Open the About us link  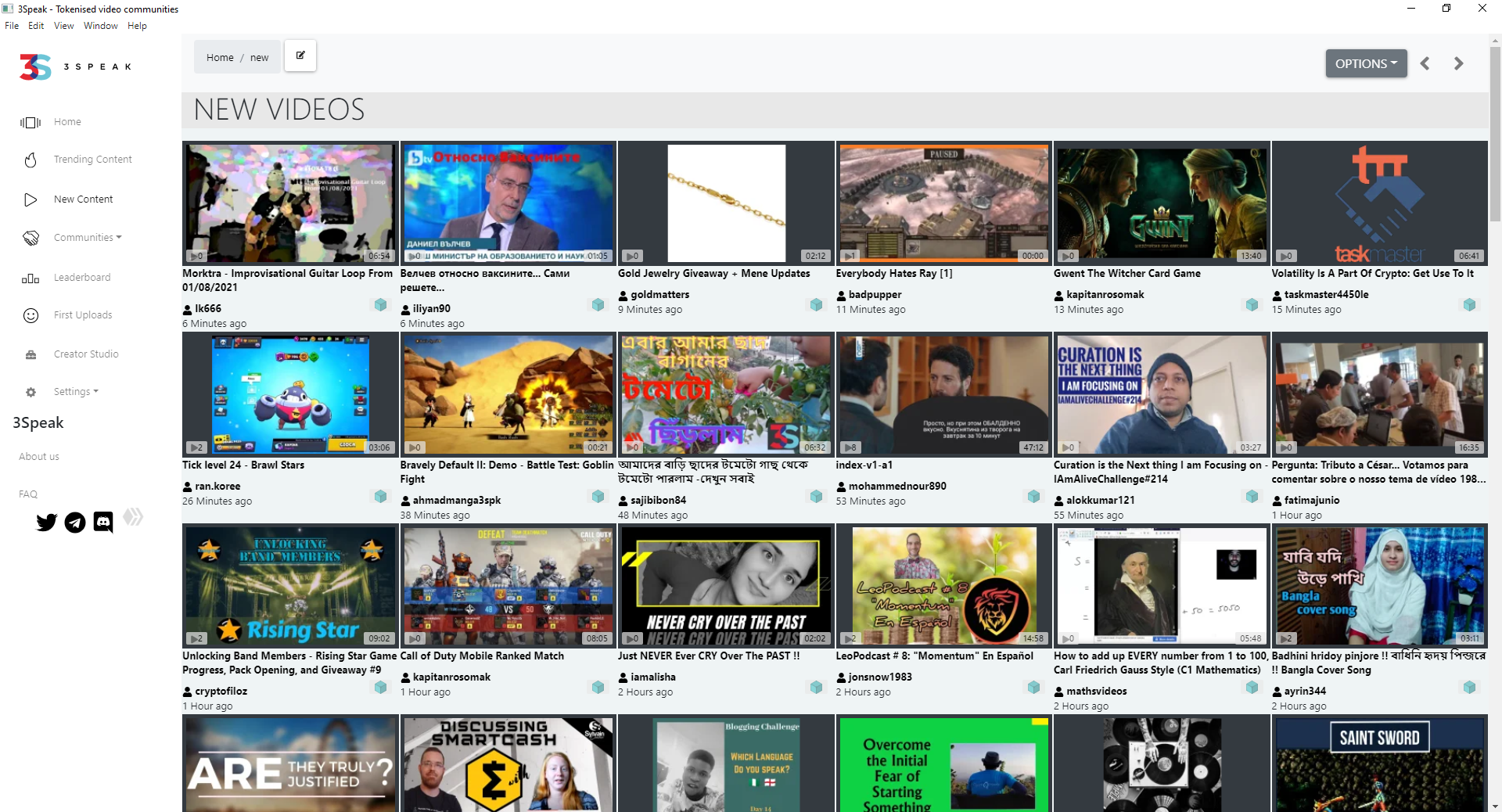(x=39, y=457)
